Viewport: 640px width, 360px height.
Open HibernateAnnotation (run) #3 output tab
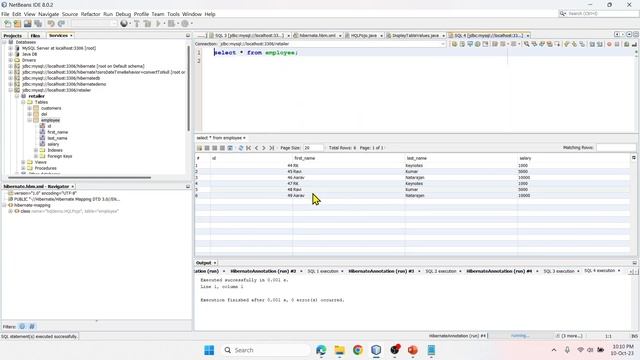point(381,271)
